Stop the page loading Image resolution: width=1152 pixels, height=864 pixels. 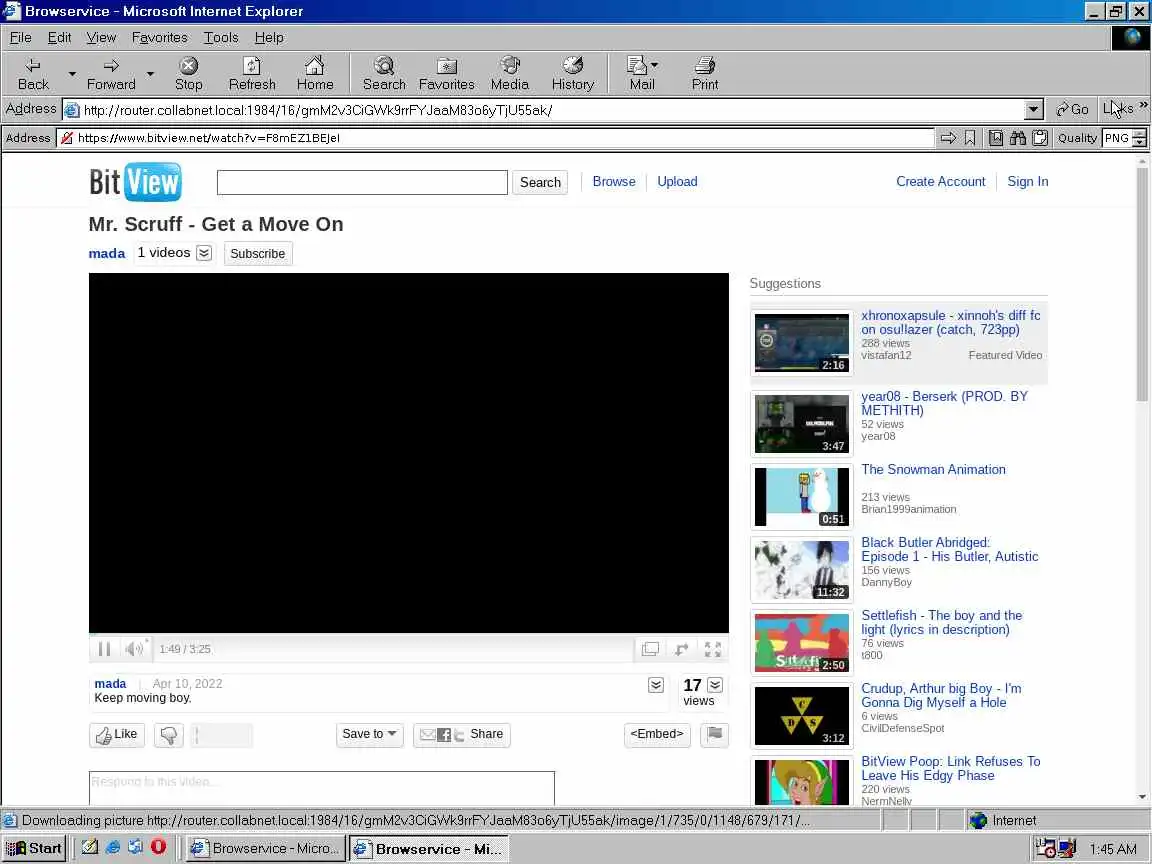(x=189, y=74)
